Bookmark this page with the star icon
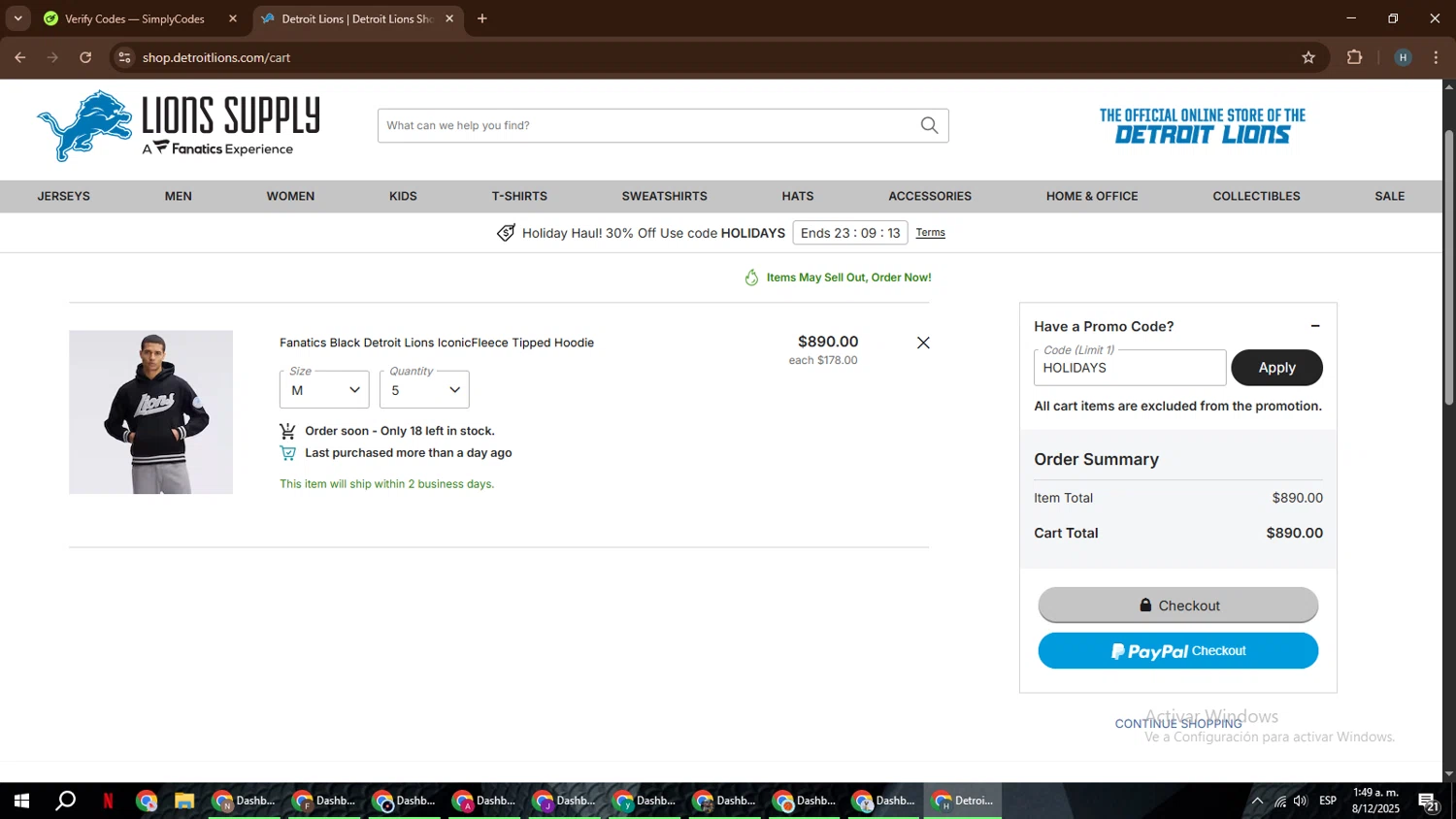 pos(1308,57)
